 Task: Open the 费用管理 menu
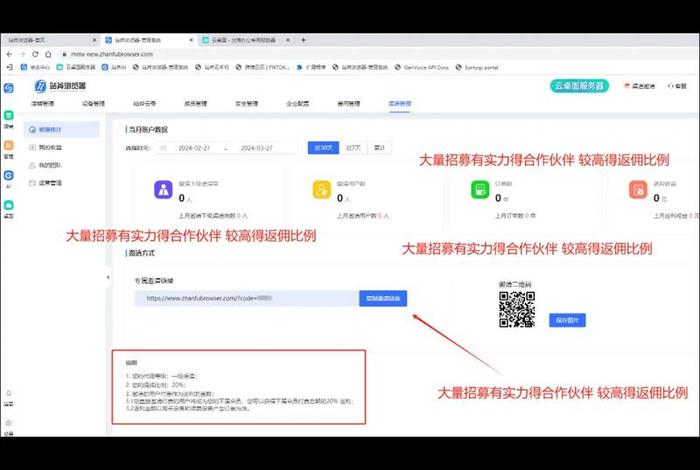point(348,104)
